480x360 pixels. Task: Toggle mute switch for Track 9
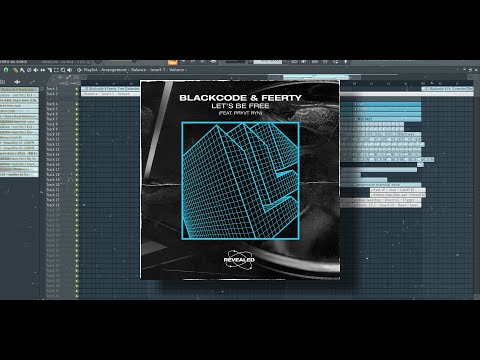(x=77, y=129)
